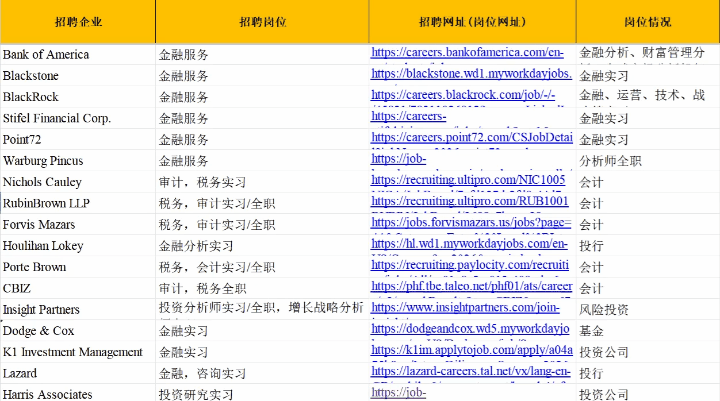Screen dimensions: 720x401
Task: Open the Nichols Cauley ultipro NIC1005 link
Action: click(468, 180)
